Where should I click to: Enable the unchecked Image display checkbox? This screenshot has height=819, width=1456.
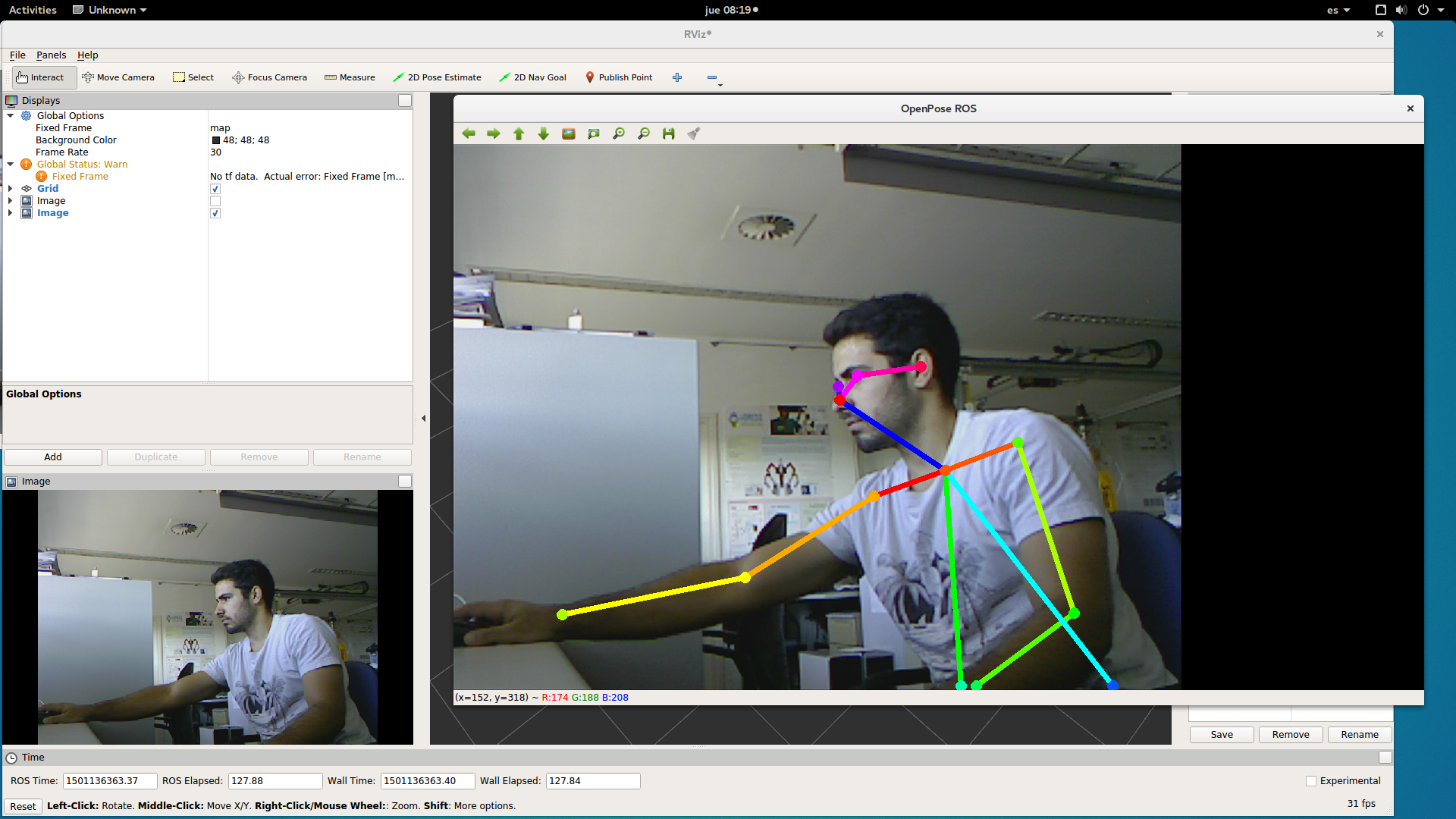(x=215, y=201)
